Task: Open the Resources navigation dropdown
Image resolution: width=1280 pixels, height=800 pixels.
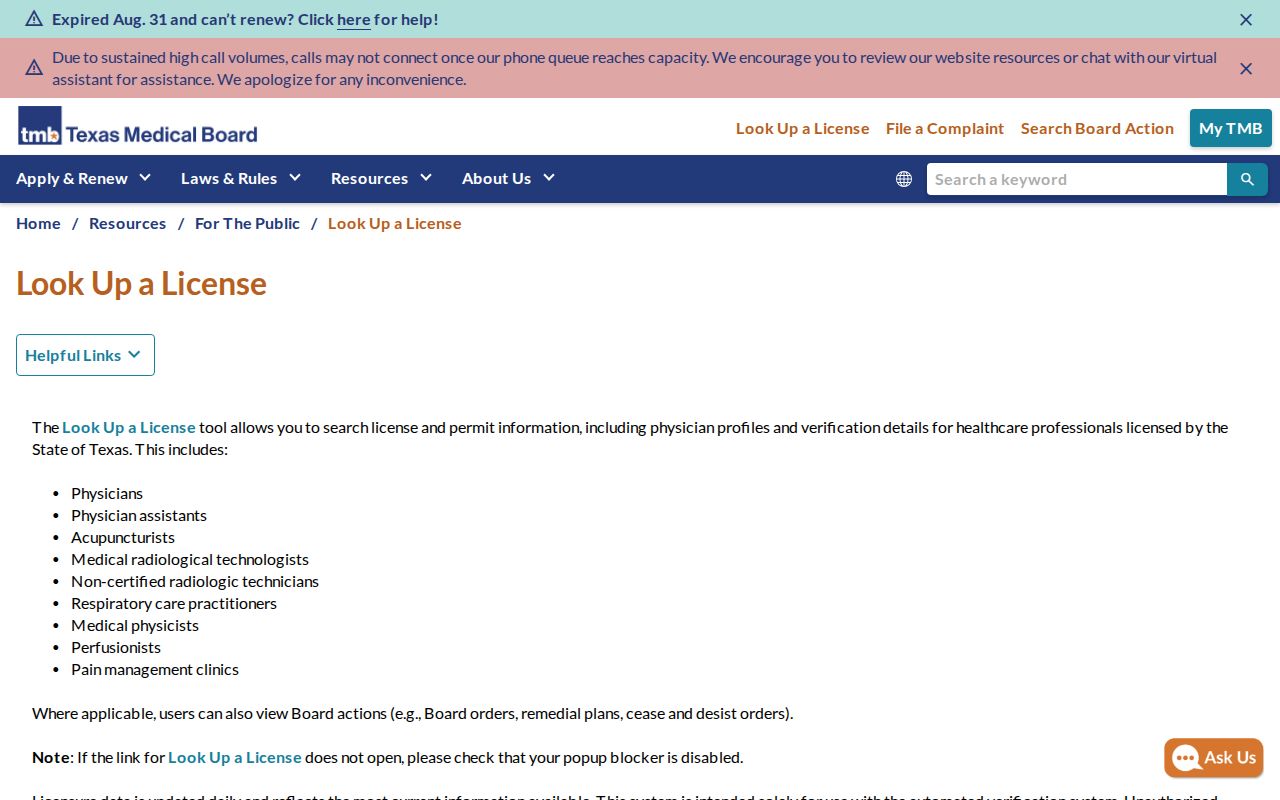Action: click(x=382, y=178)
